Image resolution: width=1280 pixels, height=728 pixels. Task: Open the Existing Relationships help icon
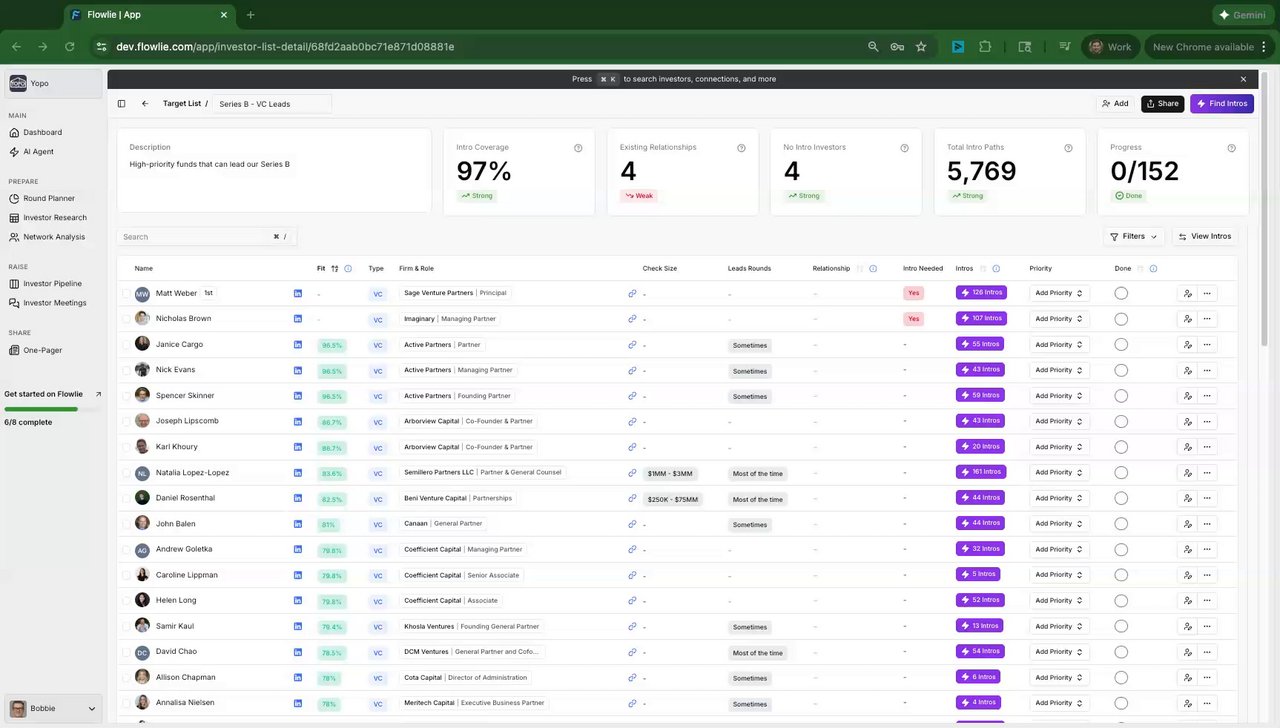(741, 148)
